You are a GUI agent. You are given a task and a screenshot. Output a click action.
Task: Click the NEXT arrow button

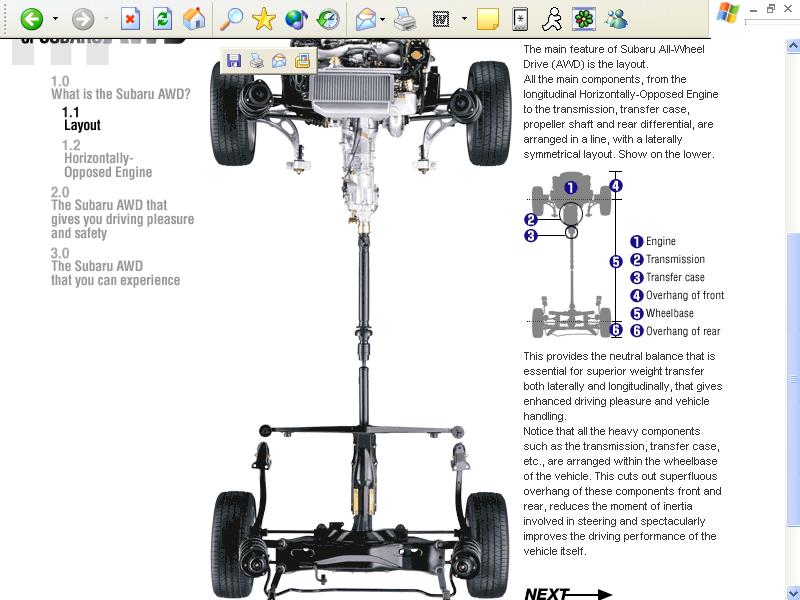coord(568,593)
